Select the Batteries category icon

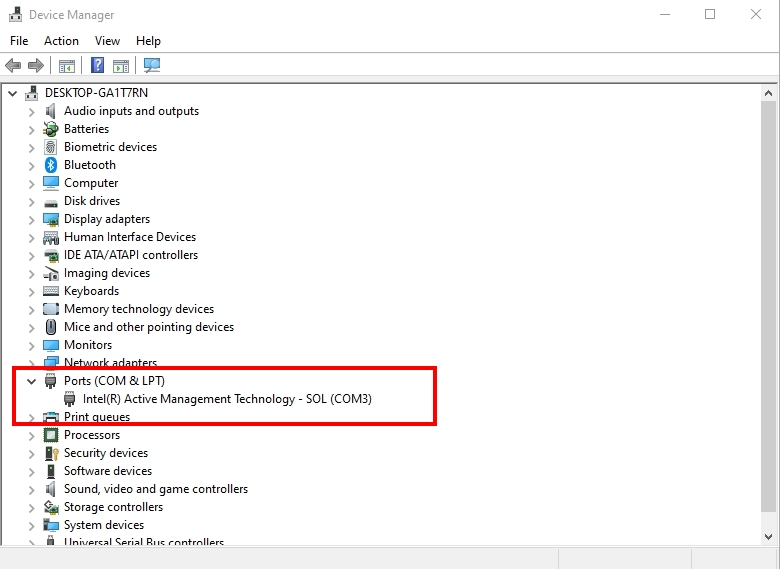[x=51, y=129]
